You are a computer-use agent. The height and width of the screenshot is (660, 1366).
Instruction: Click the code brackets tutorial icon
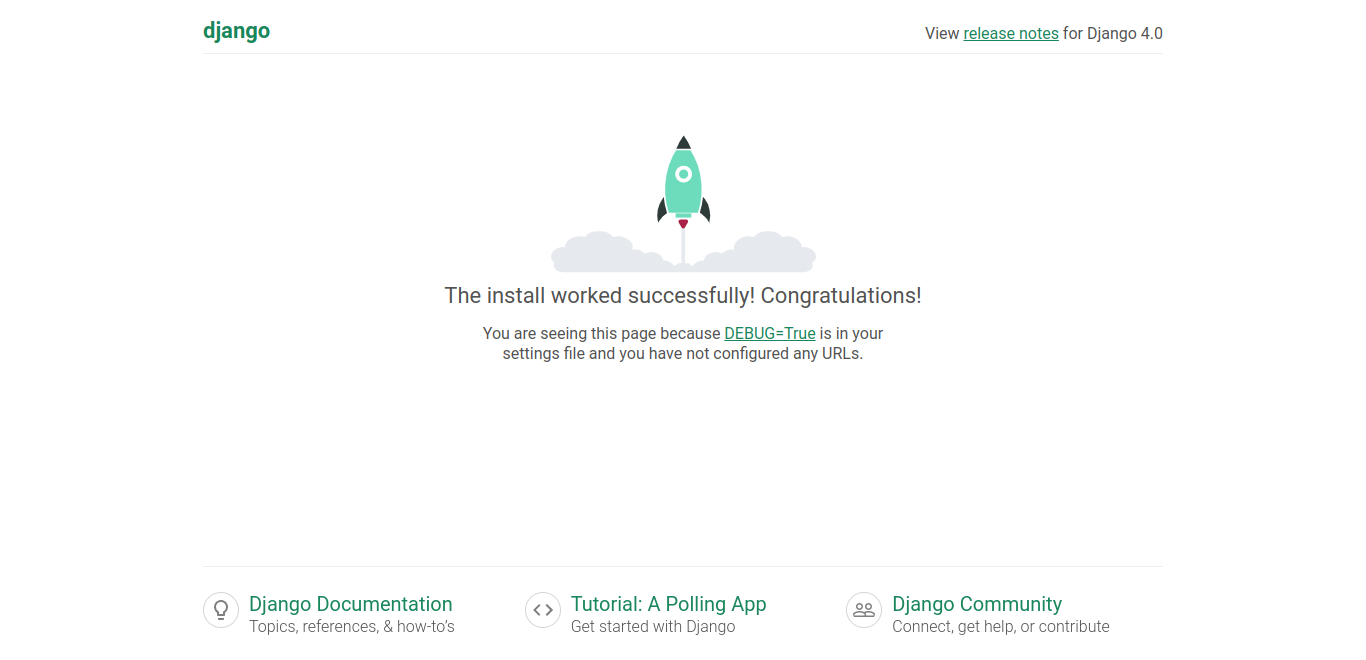(543, 610)
